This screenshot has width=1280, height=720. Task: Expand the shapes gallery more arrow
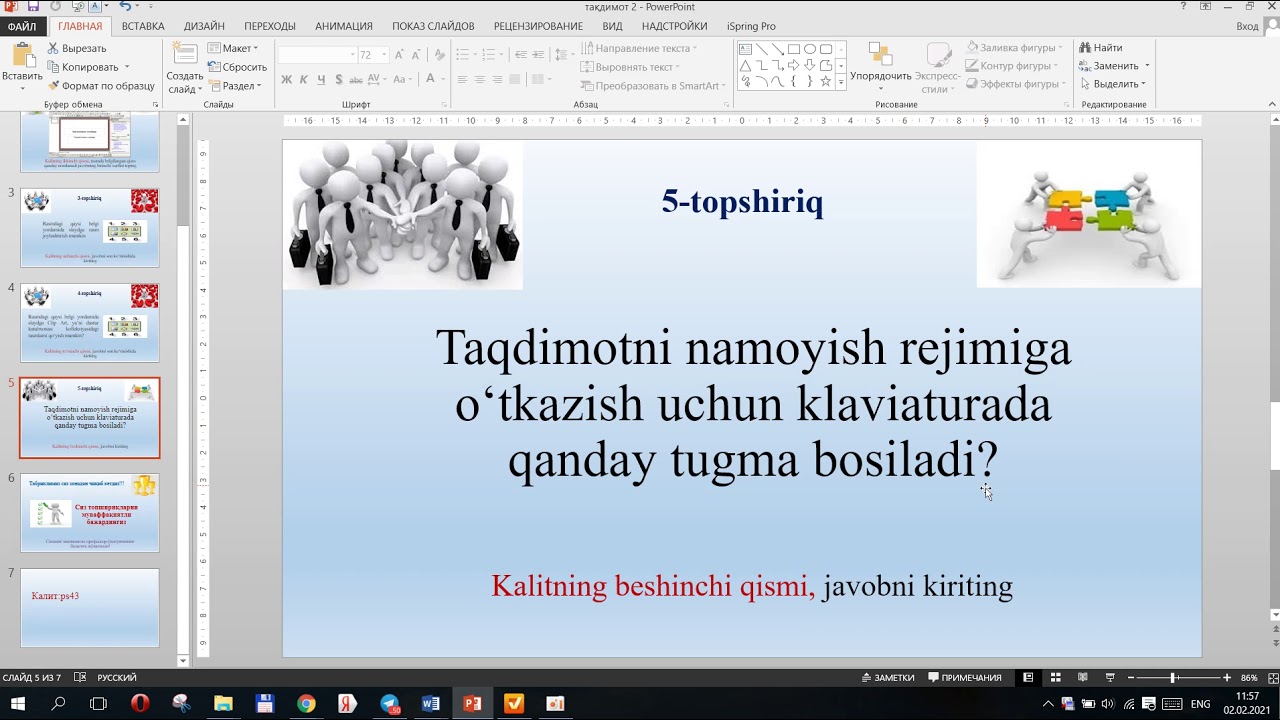click(841, 83)
